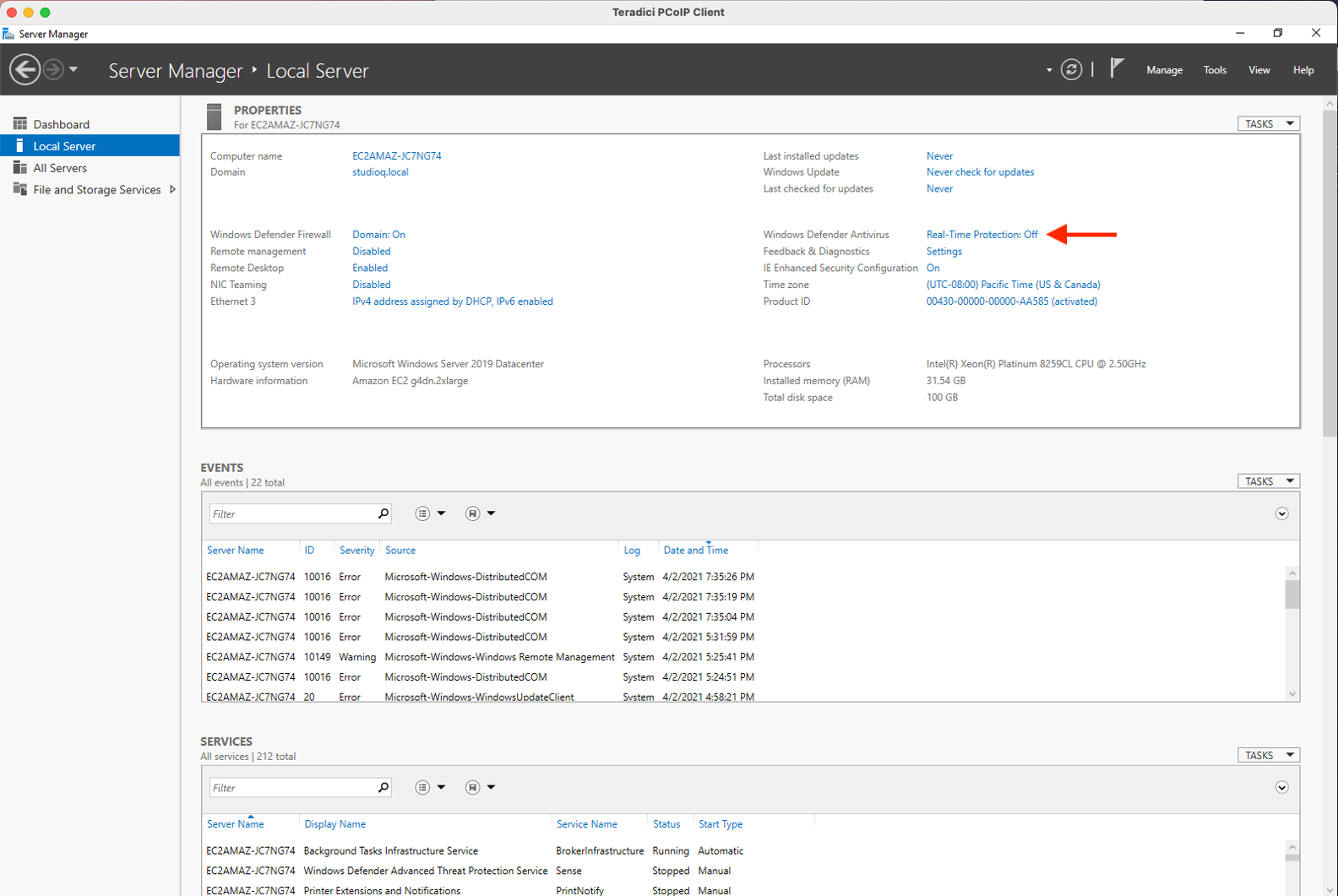Open the Tools menu
Image resolution: width=1338 pixels, height=896 pixels.
tap(1215, 70)
